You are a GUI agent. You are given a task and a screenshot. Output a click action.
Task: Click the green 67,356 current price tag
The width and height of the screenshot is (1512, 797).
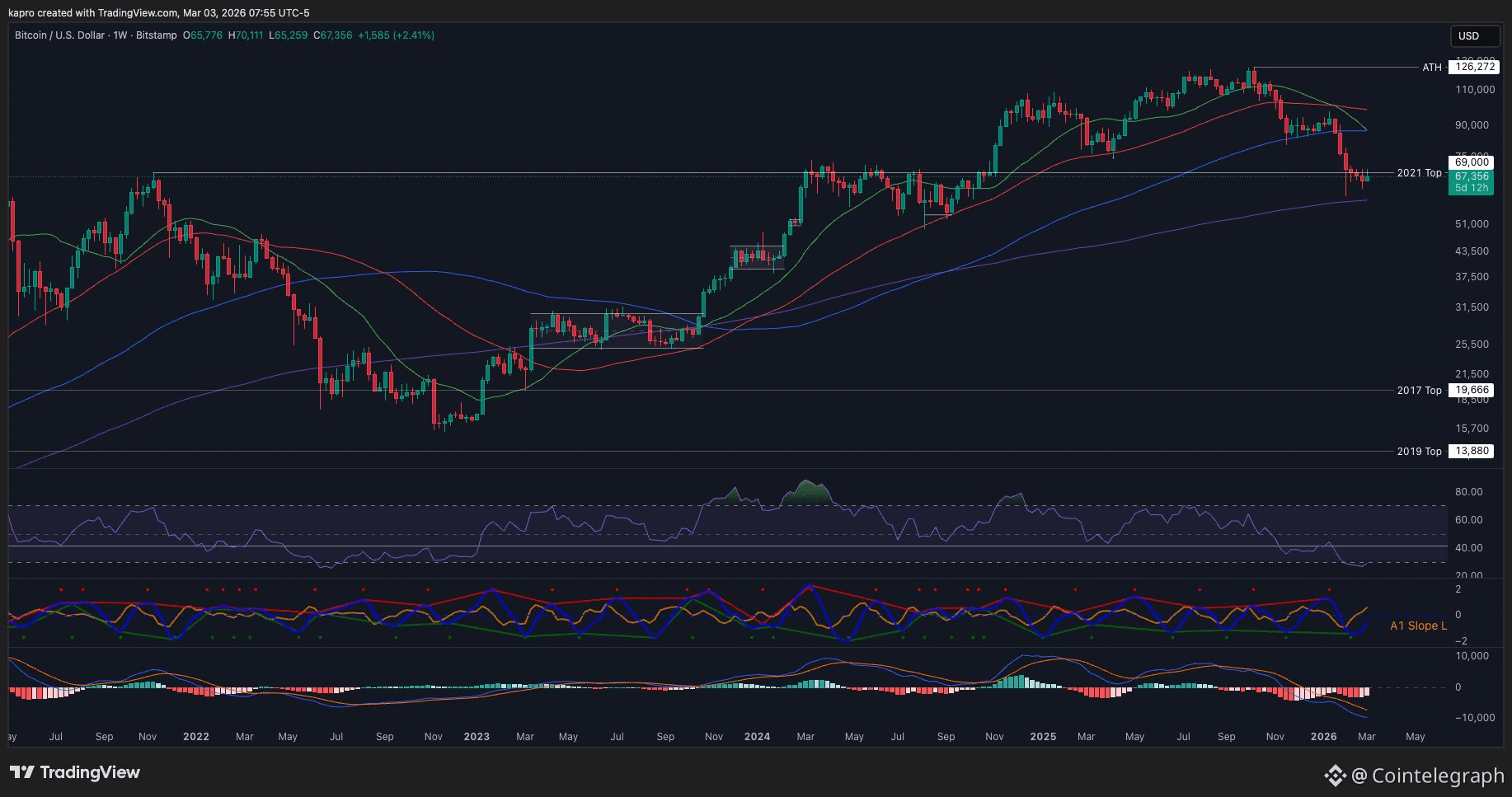[x=1472, y=176]
